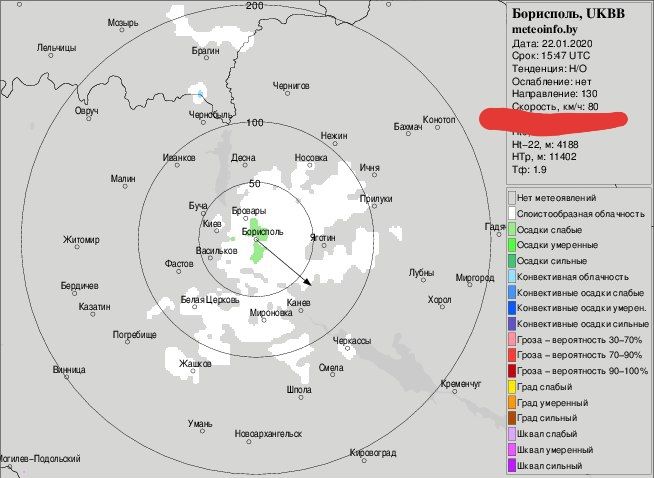Select the Белая Церковь city label
The image size is (654, 478).
point(210,299)
